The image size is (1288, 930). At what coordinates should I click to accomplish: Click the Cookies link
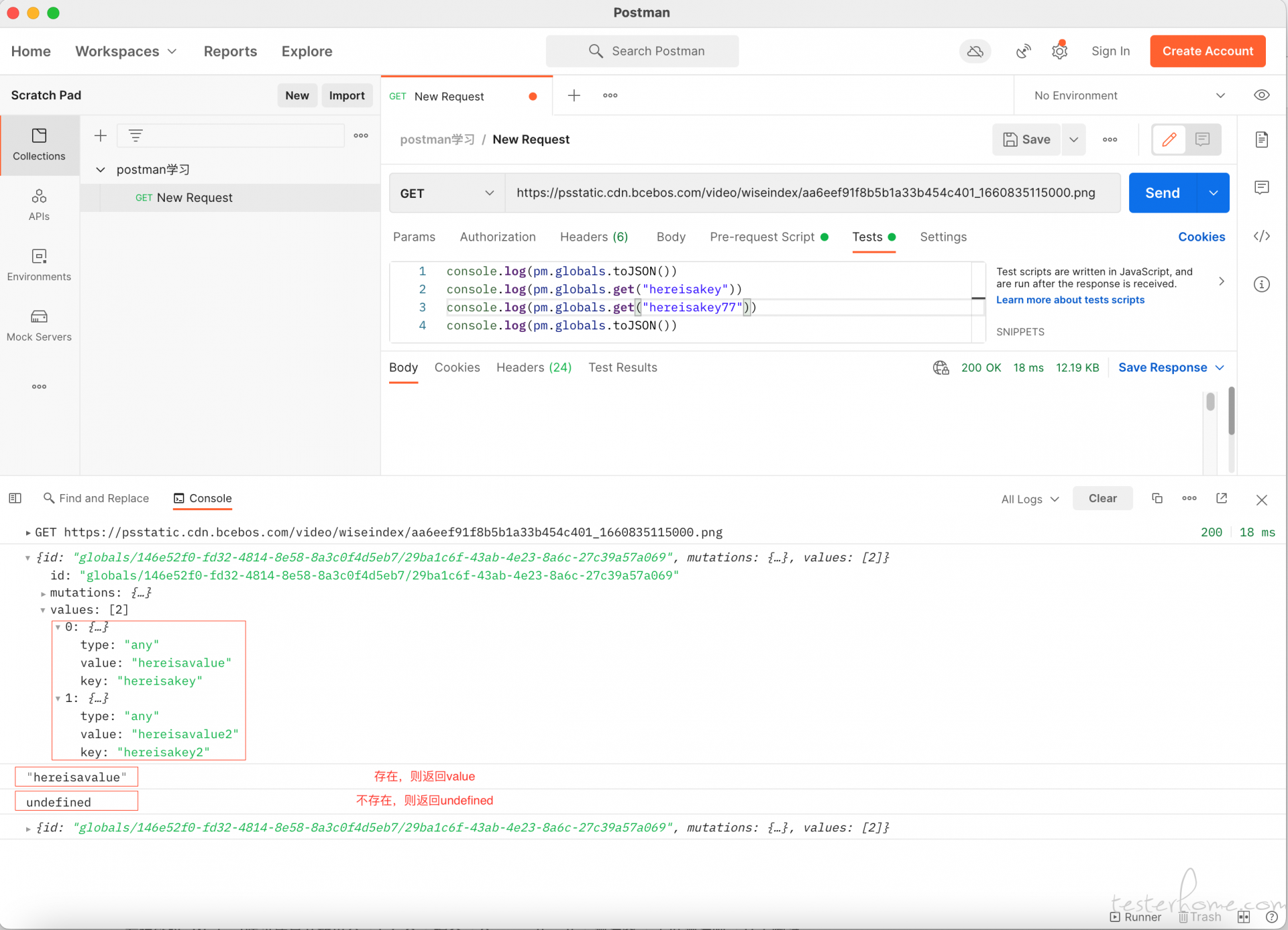(1201, 237)
